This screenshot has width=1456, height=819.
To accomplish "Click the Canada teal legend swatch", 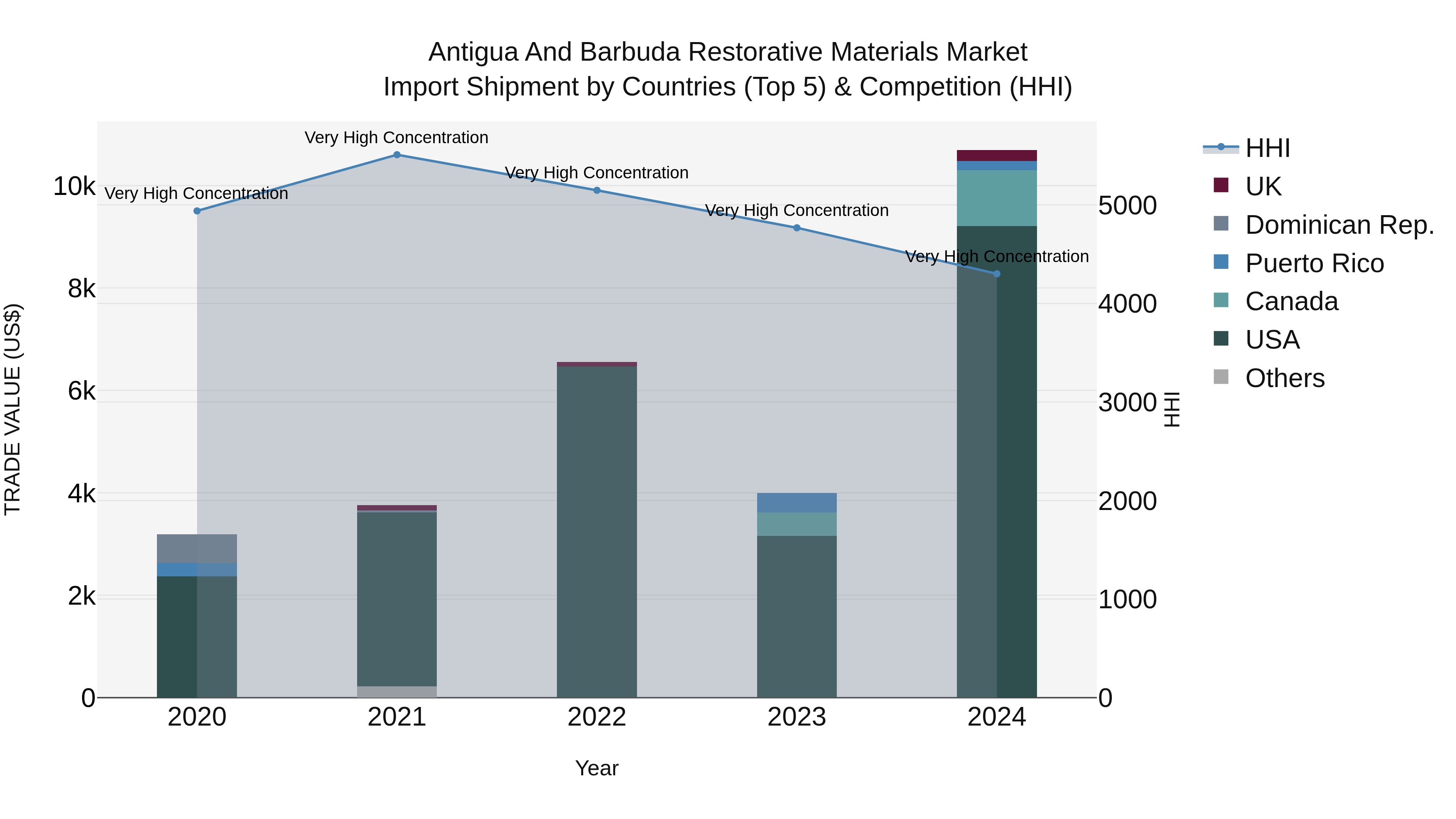I will tap(1221, 300).
